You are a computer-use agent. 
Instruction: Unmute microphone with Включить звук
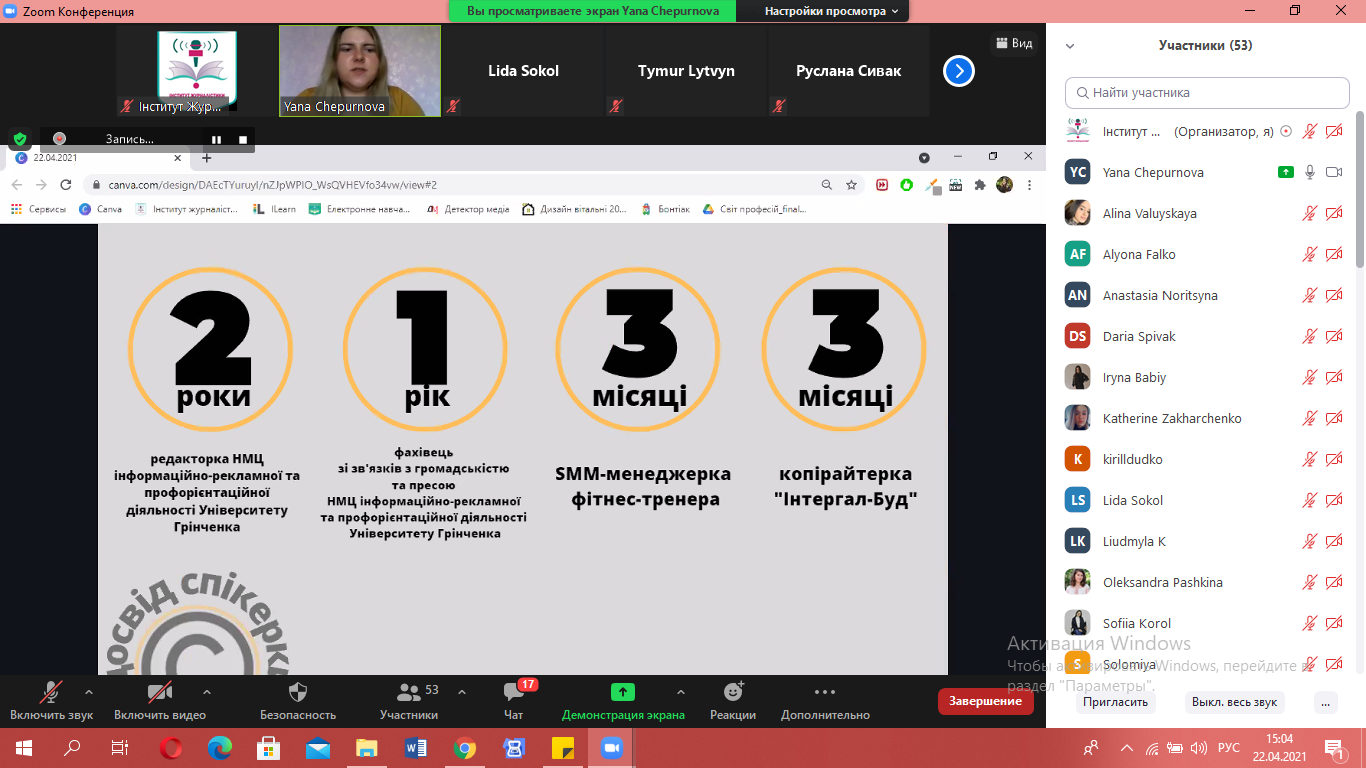pyautogui.click(x=51, y=693)
